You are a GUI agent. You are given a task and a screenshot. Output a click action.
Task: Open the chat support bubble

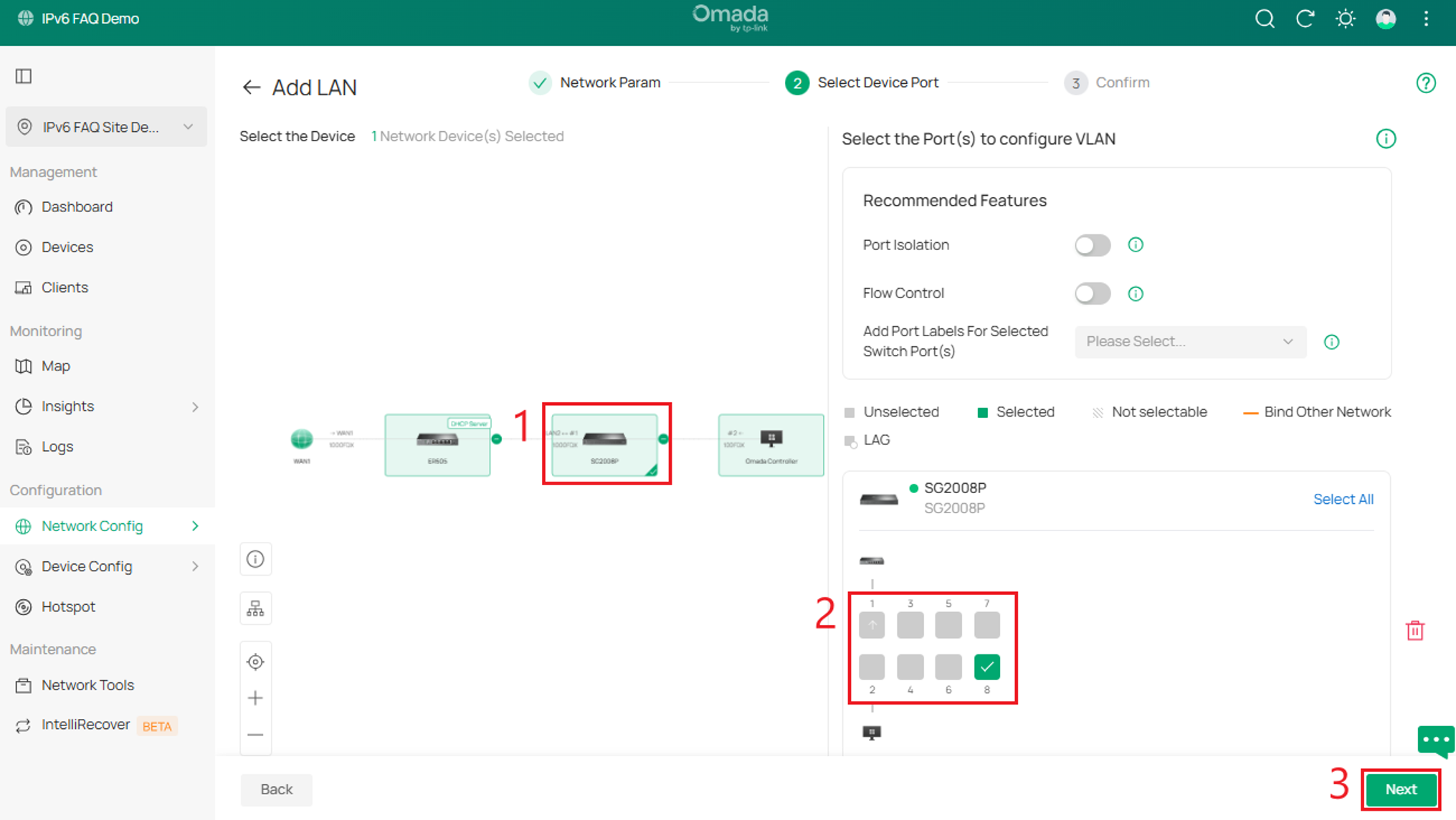point(1435,740)
